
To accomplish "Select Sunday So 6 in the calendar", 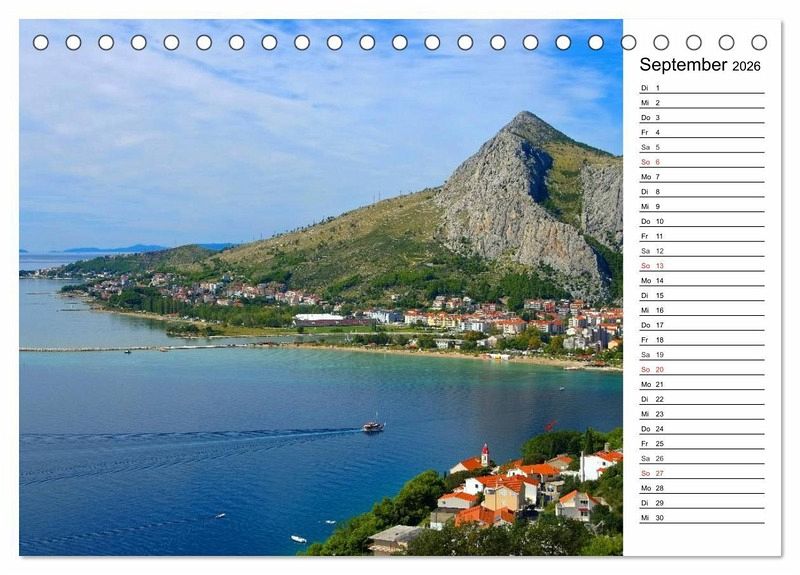I will (701, 162).
